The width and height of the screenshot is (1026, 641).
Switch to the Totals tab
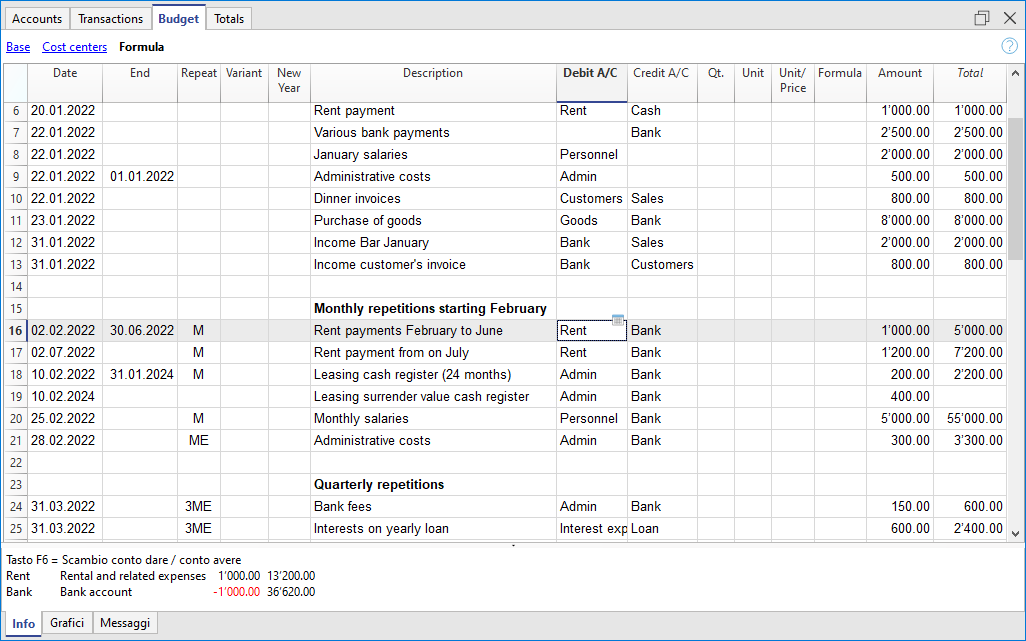click(x=229, y=18)
